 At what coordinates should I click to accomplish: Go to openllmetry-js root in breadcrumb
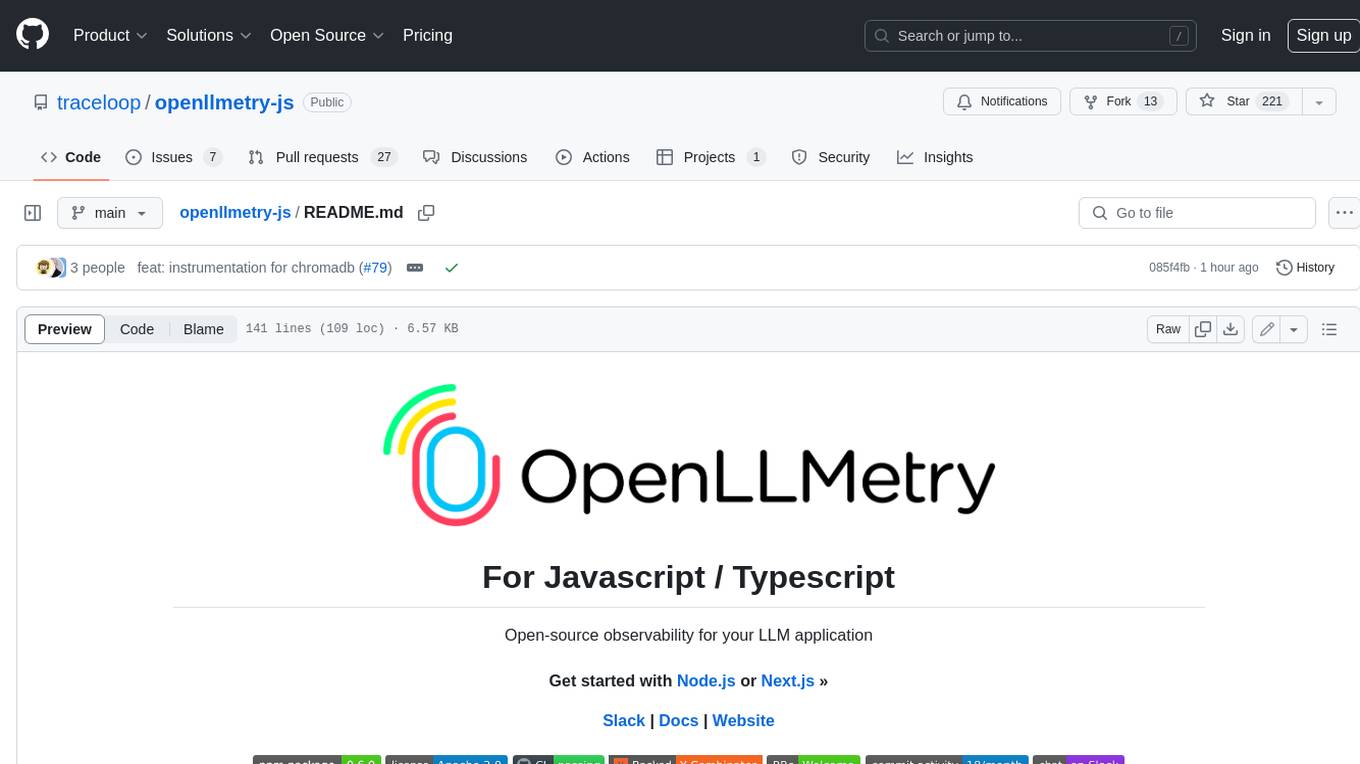click(x=235, y=213)
